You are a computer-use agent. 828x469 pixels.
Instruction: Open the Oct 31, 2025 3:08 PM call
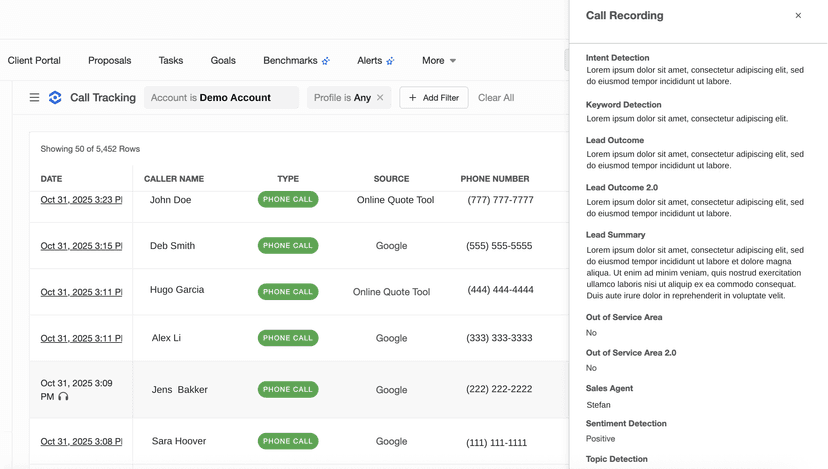click(x=81, y=442)
